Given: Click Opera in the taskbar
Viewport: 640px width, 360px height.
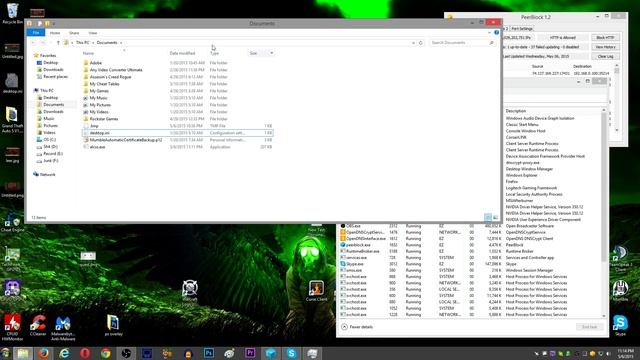Looking at the screenshot, I should [85, 353].
